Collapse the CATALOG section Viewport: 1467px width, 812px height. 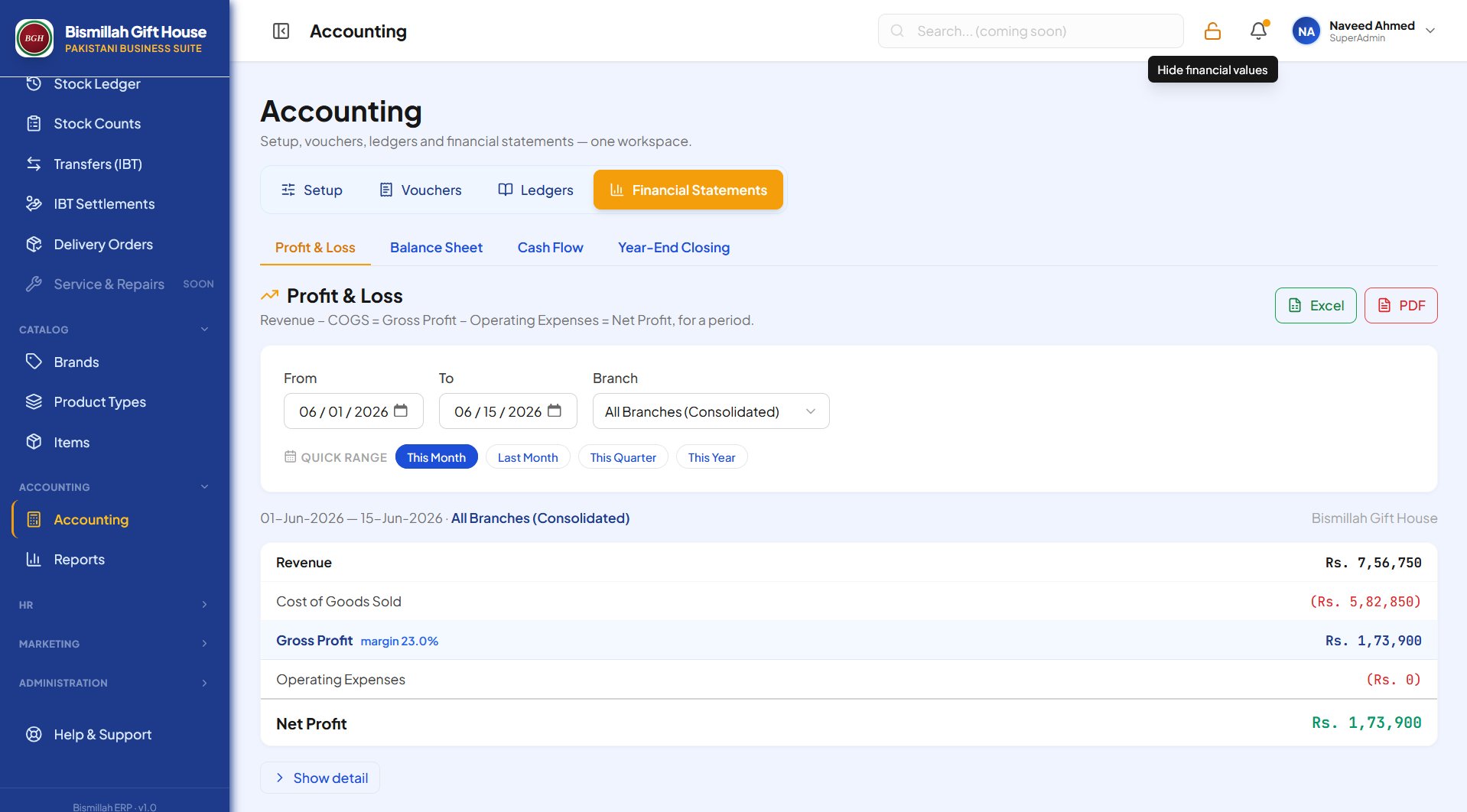coord(204,330)
